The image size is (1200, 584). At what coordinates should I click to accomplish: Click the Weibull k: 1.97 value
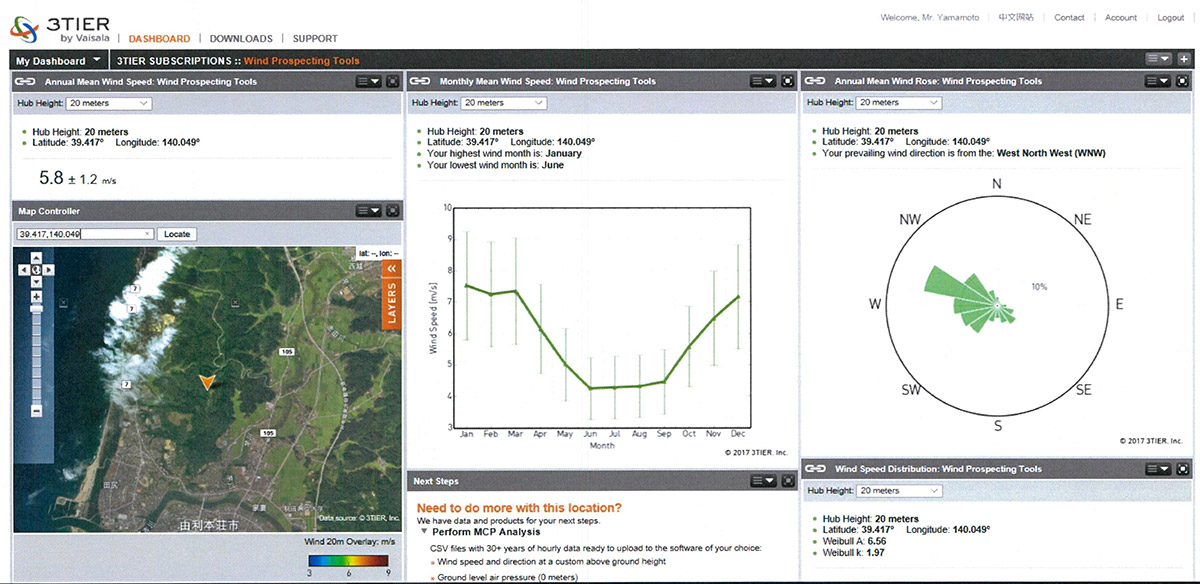pyautogui.click(x=853, y=552)
